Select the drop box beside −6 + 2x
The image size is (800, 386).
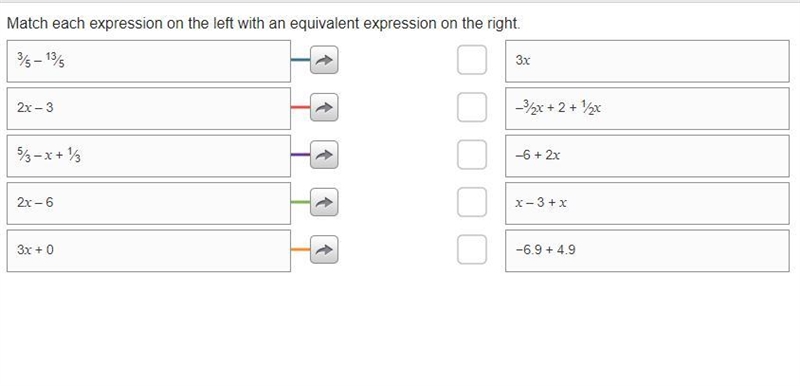point(472,155)
